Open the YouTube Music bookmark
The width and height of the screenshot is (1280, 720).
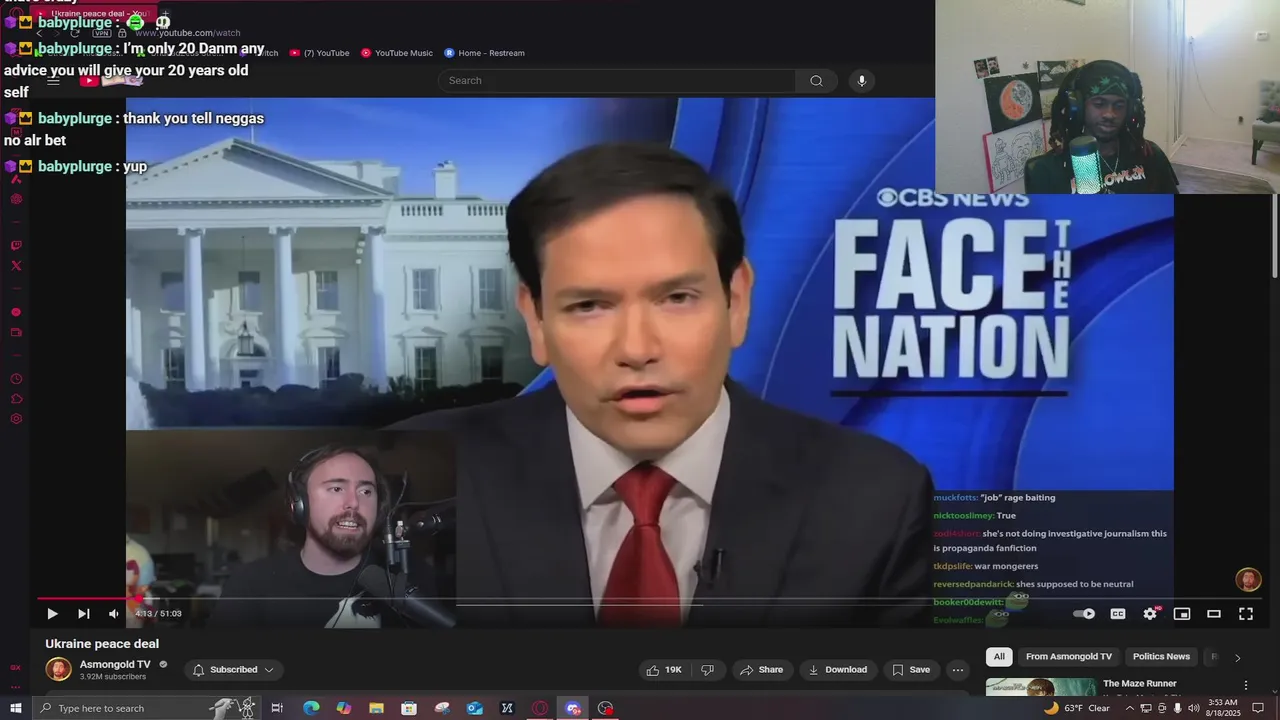(397, 53)
